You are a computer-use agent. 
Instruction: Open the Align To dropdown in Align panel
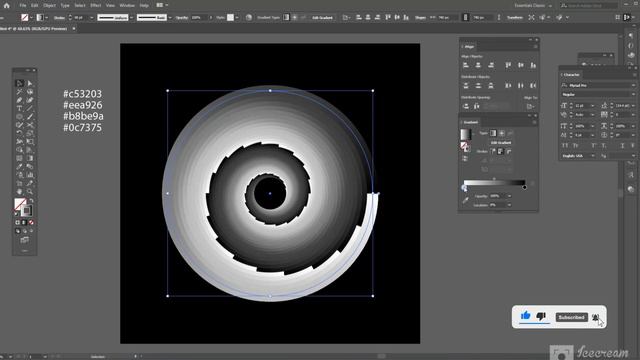tap(530, 107)
